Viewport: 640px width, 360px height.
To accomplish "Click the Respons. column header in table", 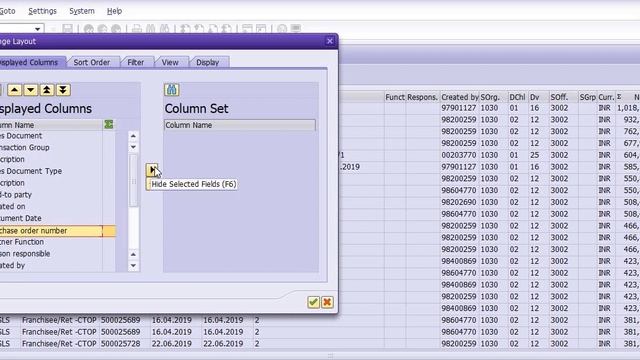I will pyautogui.click(x=422, y=97).
